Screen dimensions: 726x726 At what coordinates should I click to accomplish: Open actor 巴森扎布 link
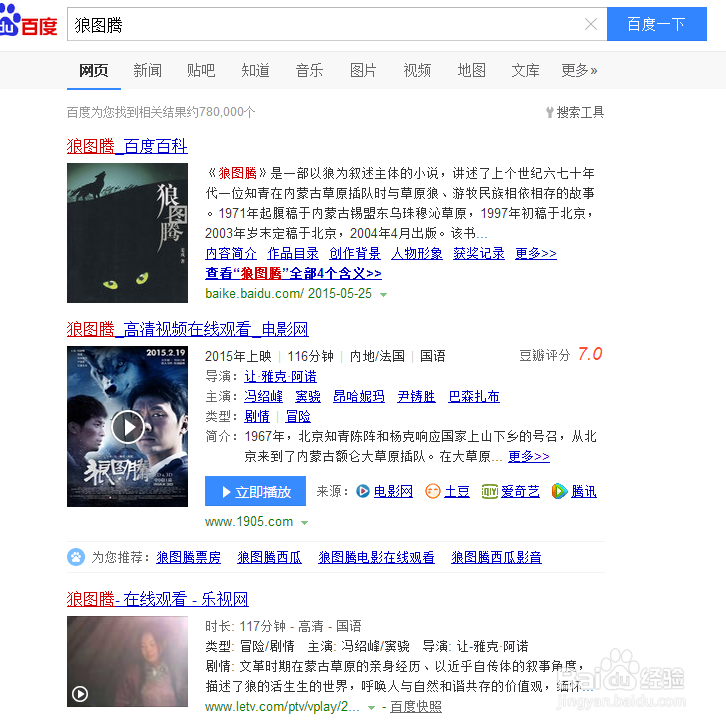474,396
